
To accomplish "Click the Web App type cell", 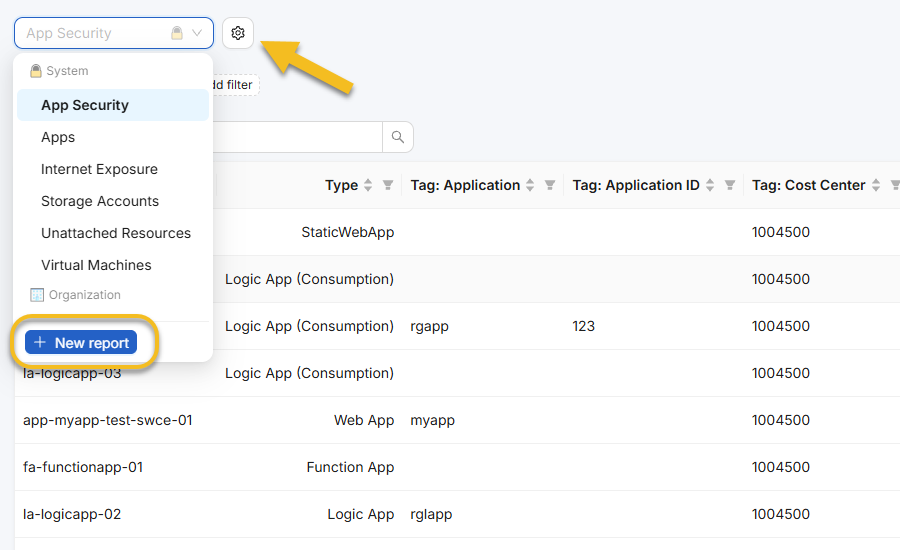I will click(x=364, y=420).
